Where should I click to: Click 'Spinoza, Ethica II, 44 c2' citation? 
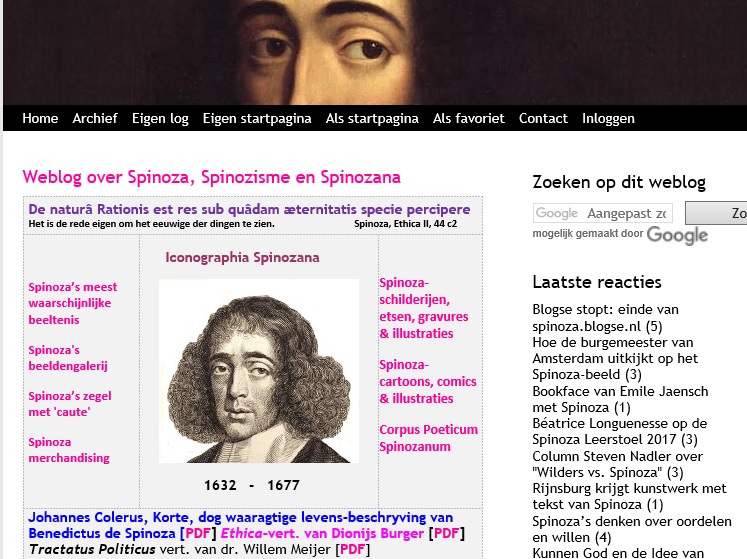pyautogui.click(x=405, y=224)
